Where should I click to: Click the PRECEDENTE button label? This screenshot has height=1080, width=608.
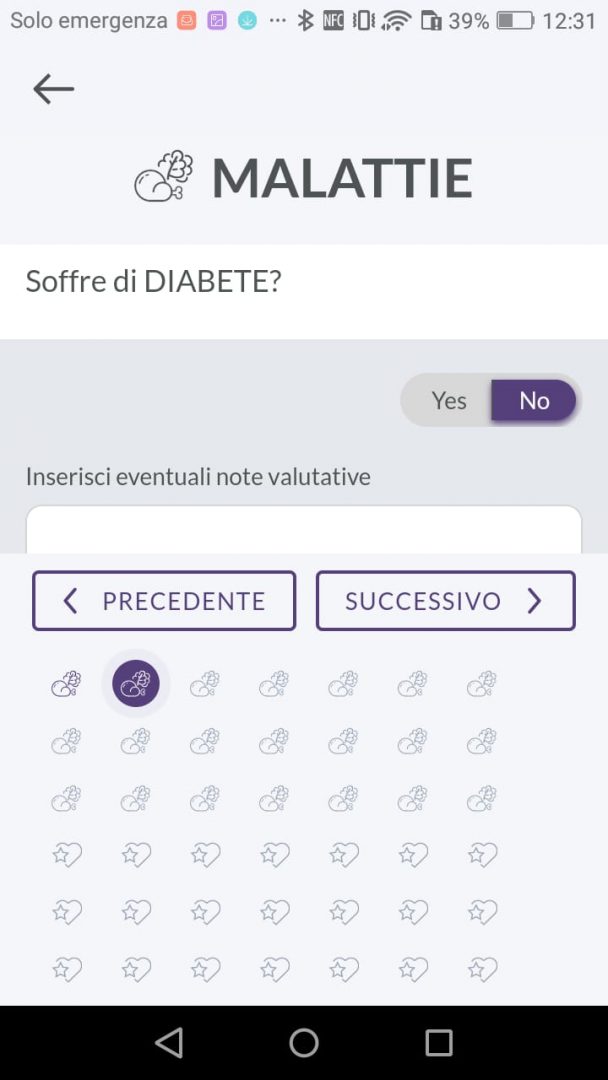(x=184, y=601)
